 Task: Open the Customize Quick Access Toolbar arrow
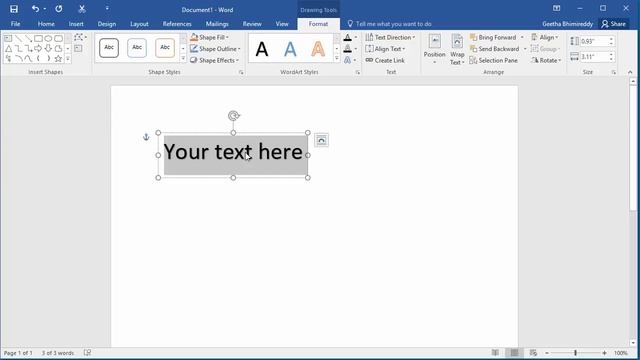[x=107, y=9]
